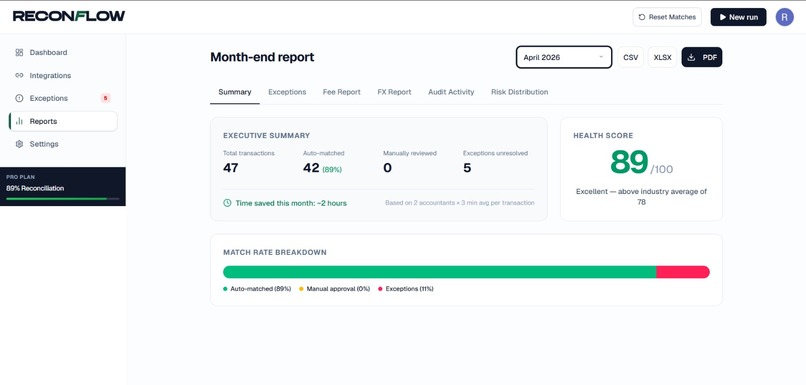
Task: Click the Auto-matched value 42
Action: point(311,168)
